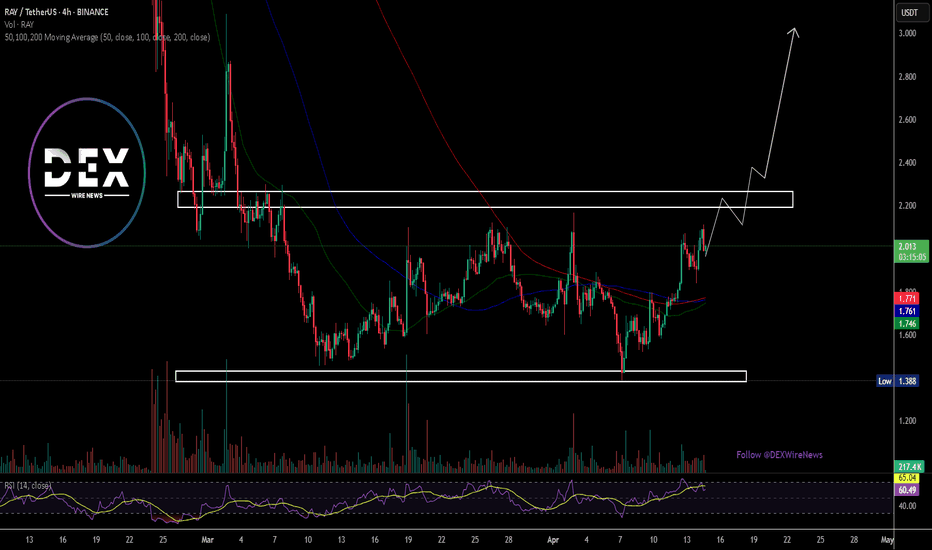Click the 40.00 RSI axis label
The width and height of the screenshot is (932, 550).
907,506
